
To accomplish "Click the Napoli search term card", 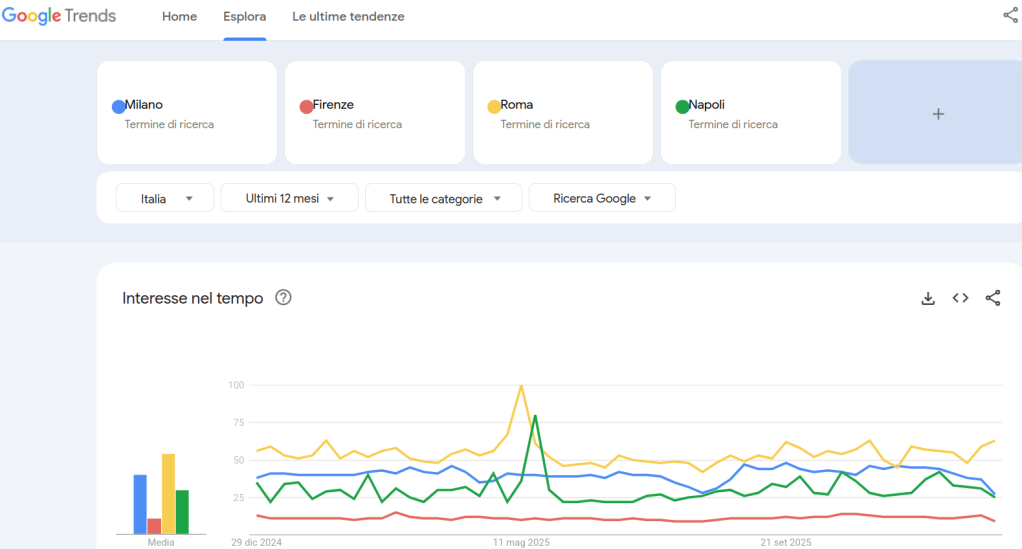I will pyautogui.click(x=750, y=113).
